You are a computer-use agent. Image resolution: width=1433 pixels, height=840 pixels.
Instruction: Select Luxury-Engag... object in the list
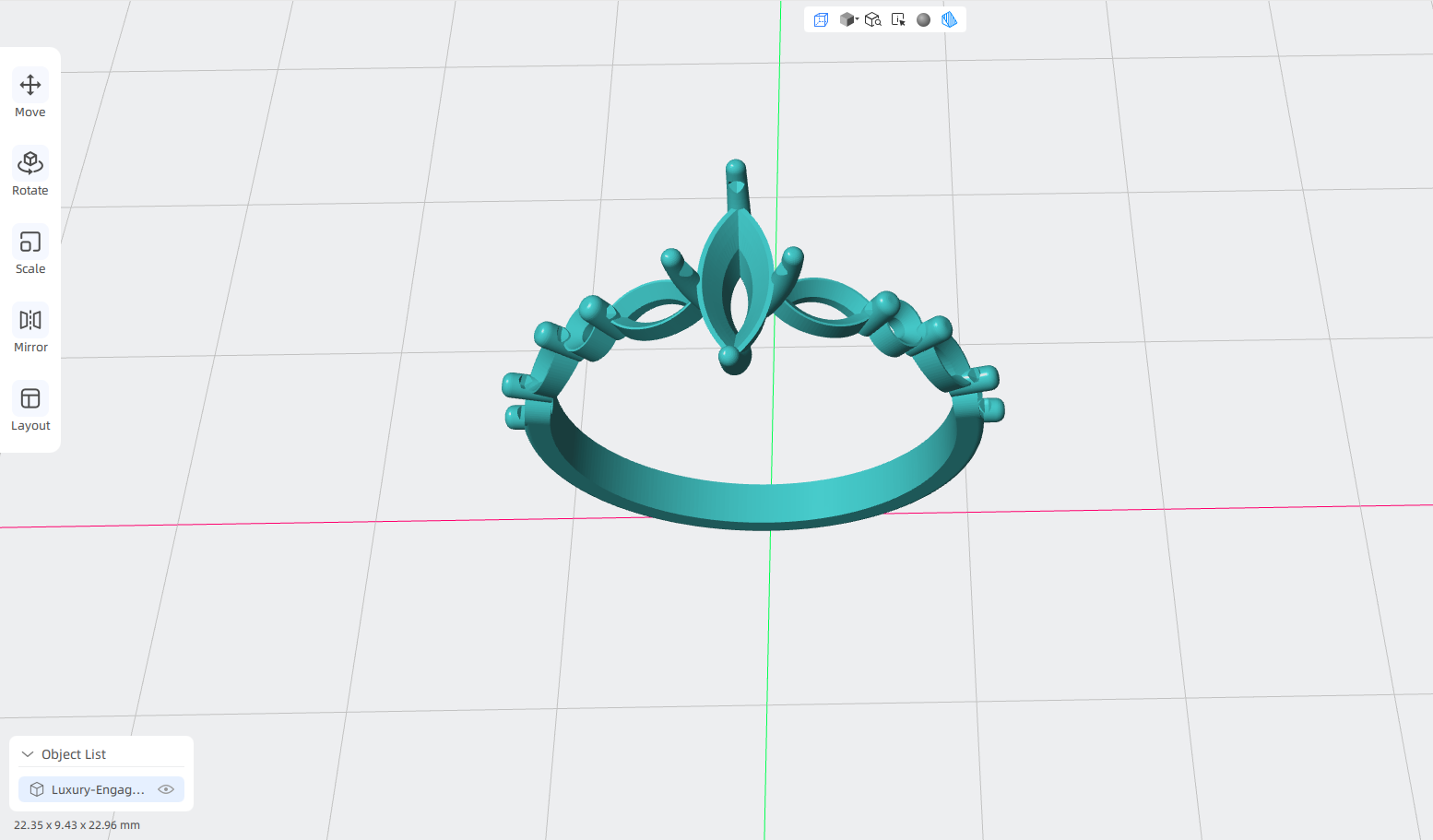pyautogui.click(x=101, y=789)
